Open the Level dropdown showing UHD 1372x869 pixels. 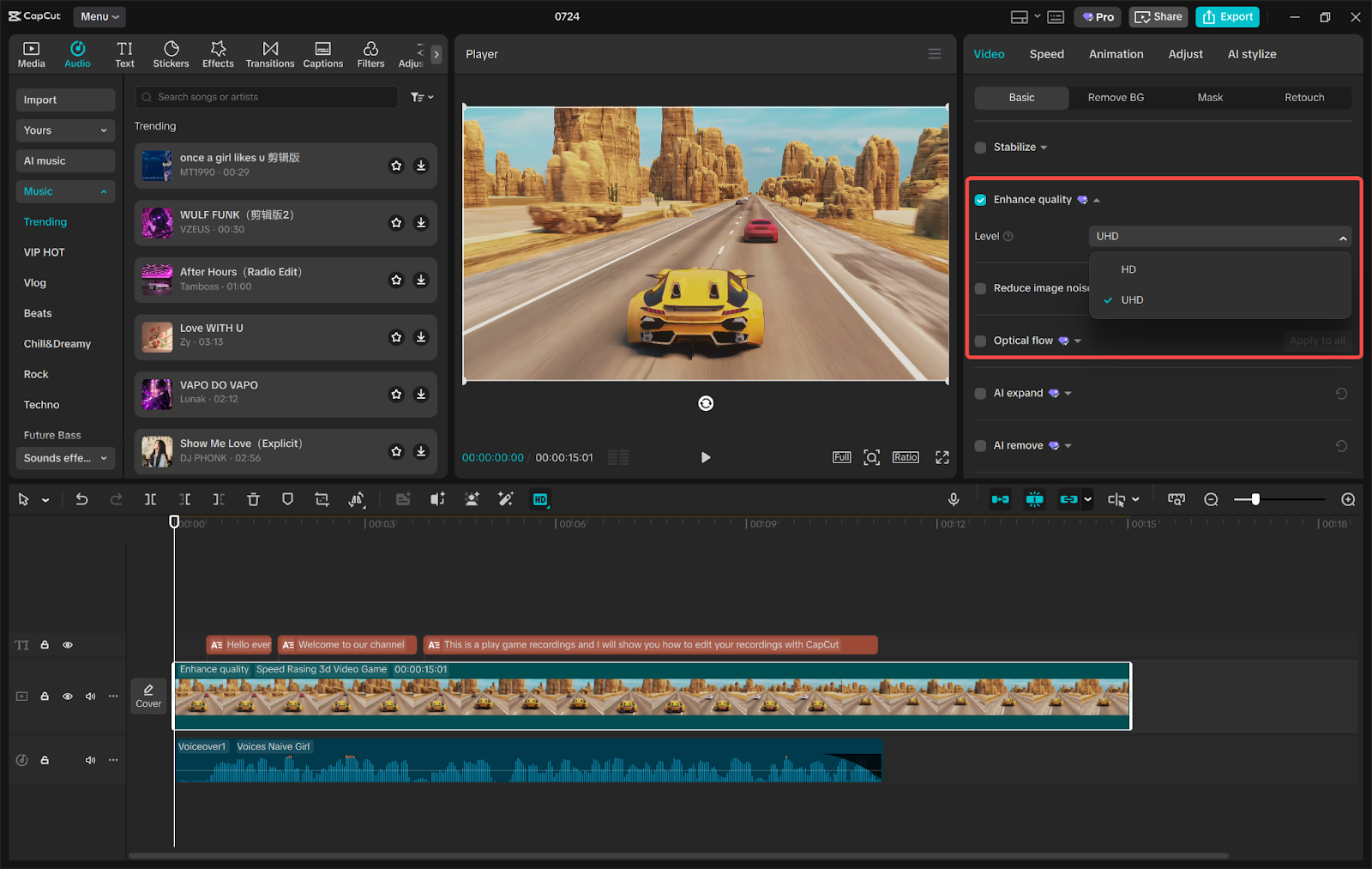1219,237
